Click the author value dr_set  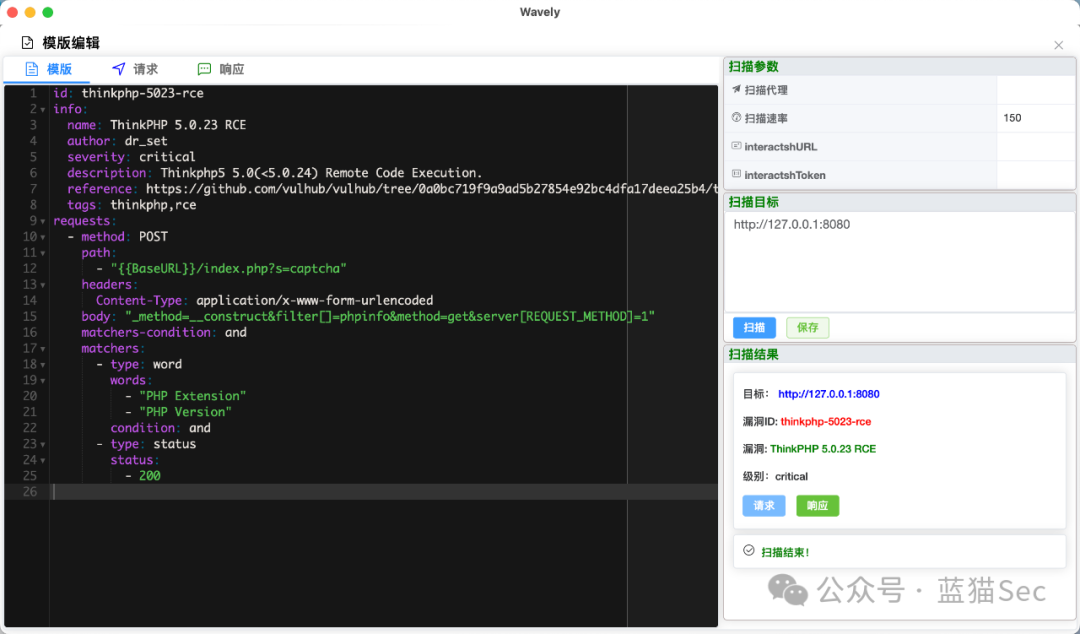[146, 141]
